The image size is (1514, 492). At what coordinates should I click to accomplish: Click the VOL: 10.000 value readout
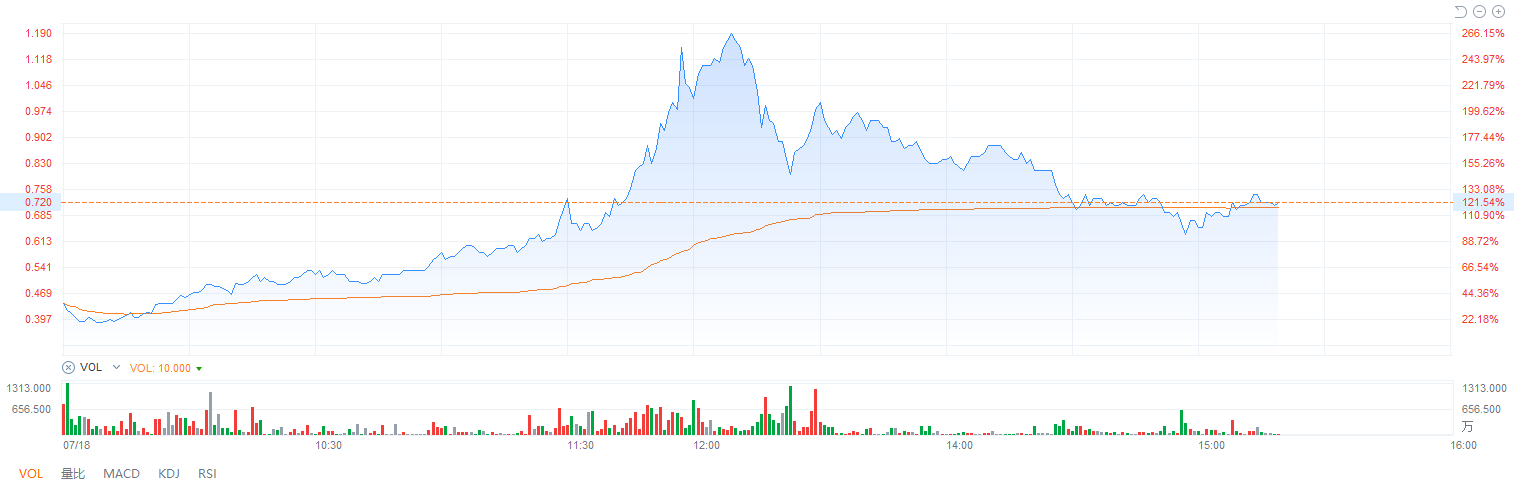(x=162, y=367)
